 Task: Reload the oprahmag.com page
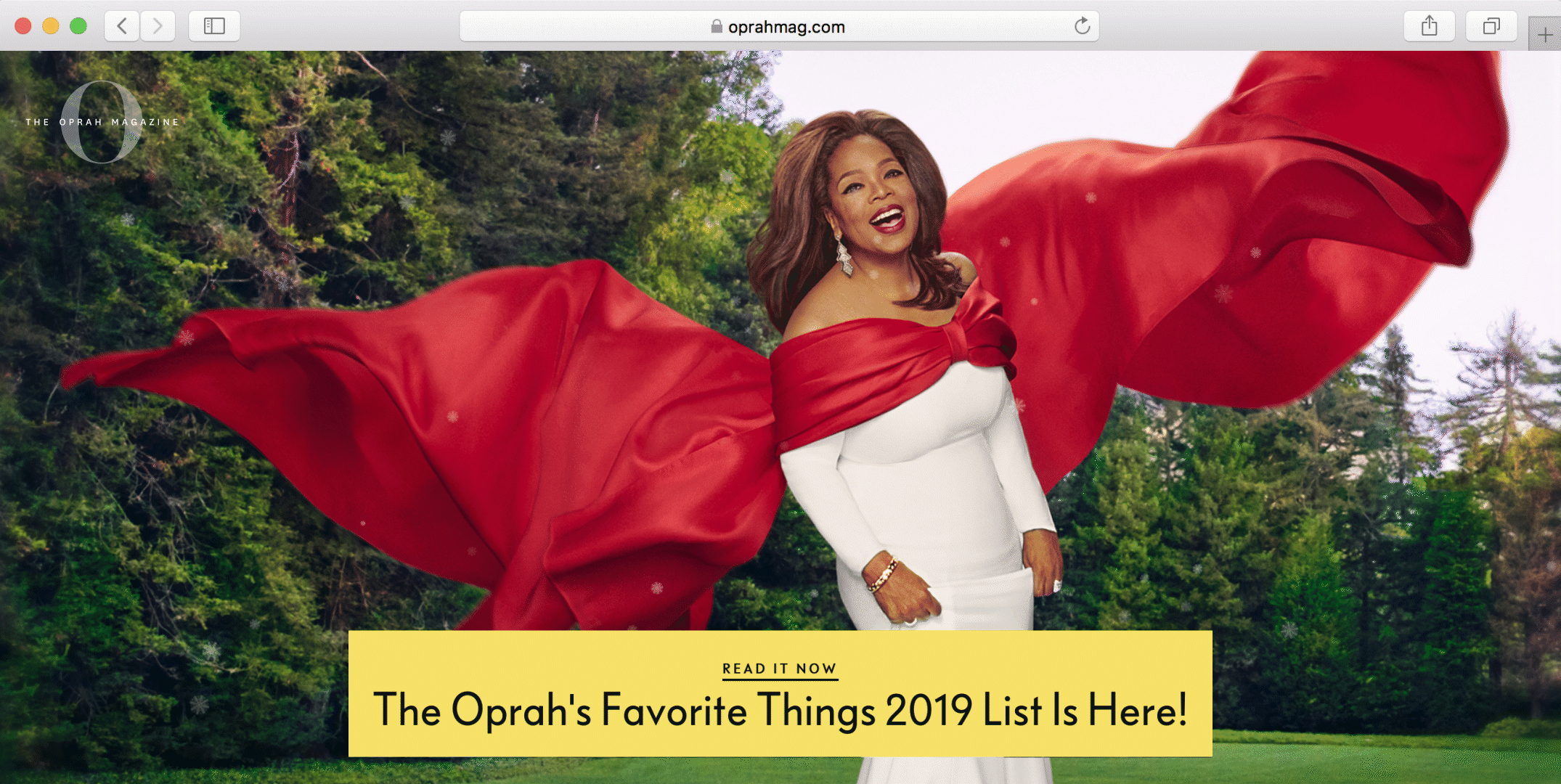[x=1082, y=26]
